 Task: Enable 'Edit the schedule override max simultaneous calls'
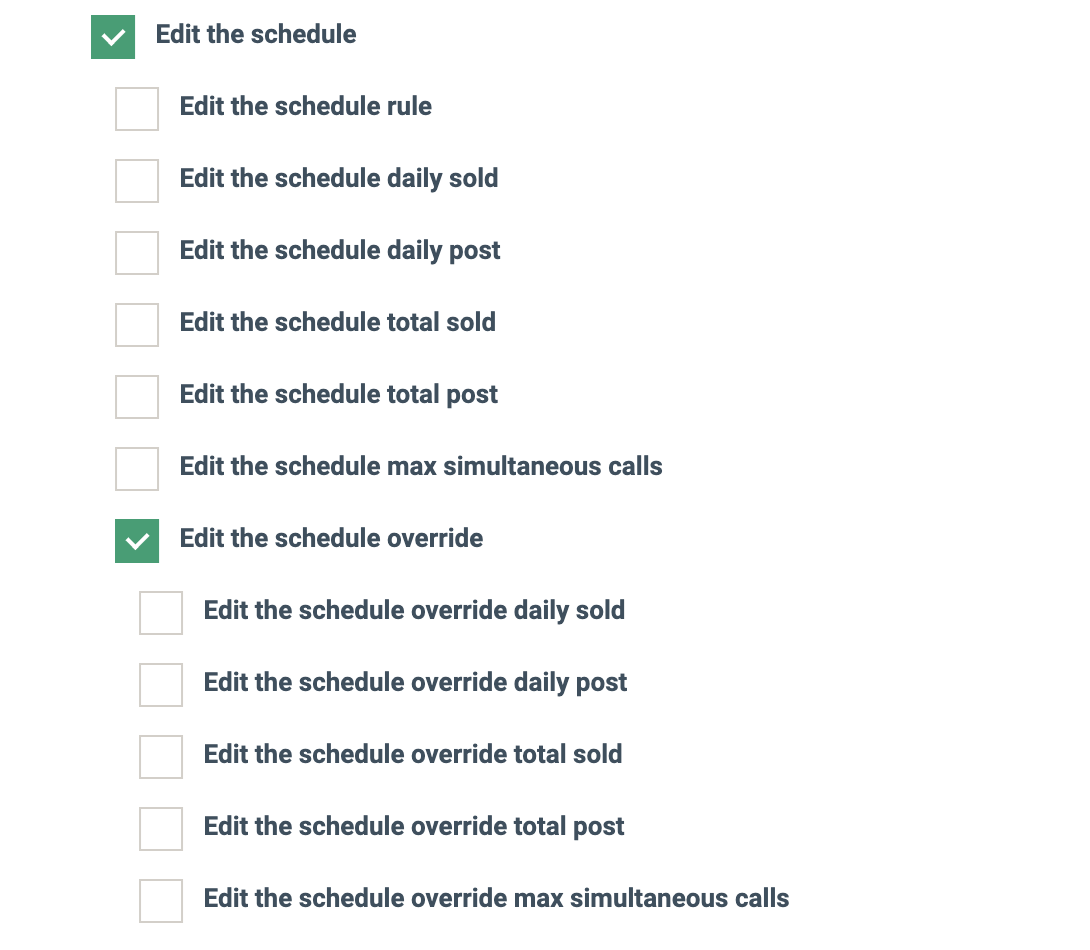[161, 901]
